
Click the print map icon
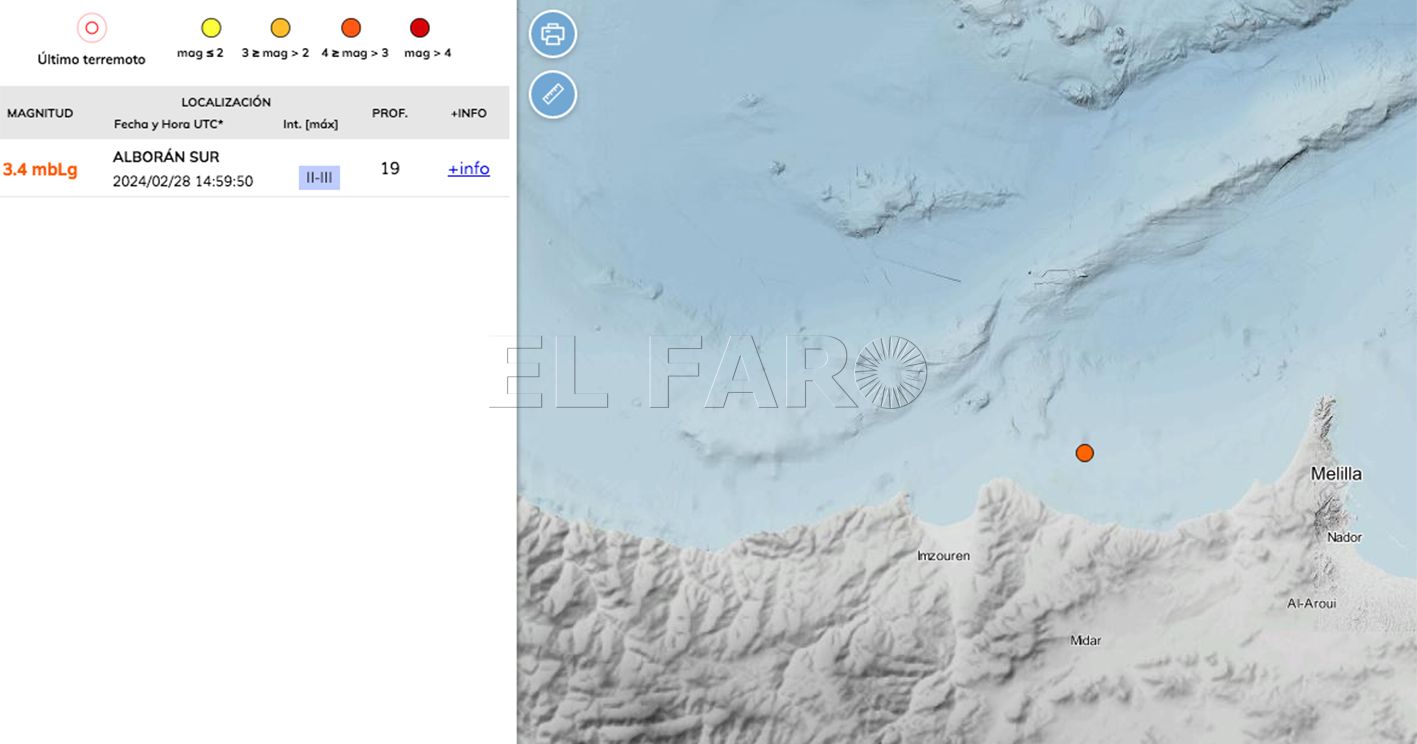[553, 34]
